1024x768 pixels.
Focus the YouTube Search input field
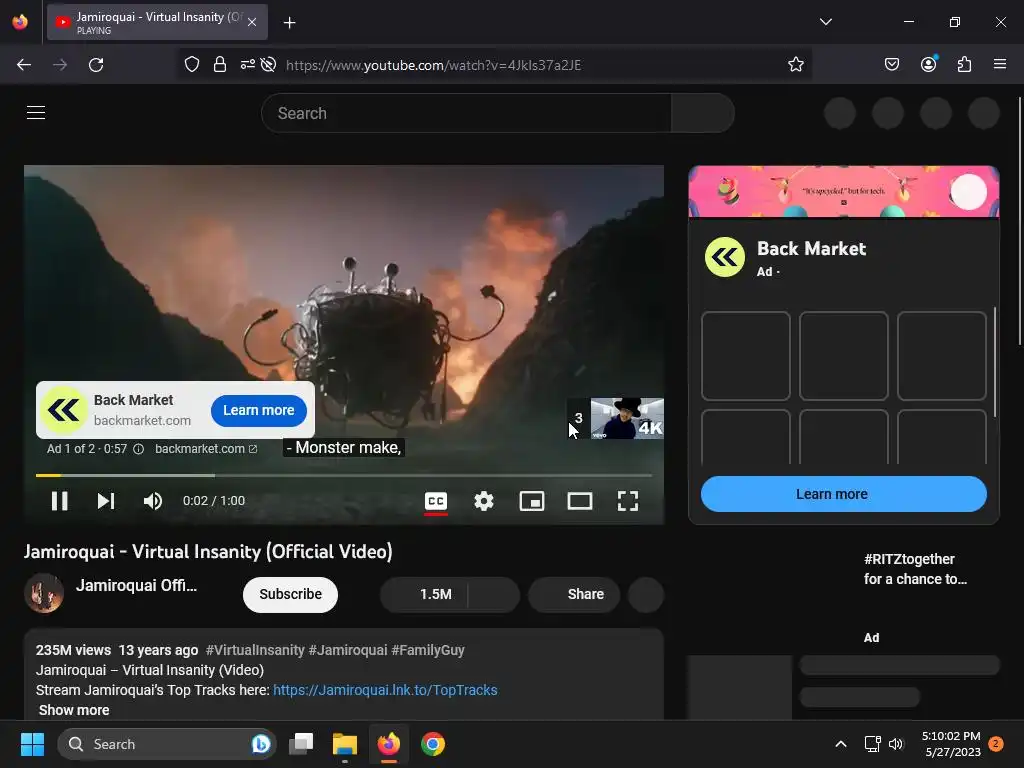[x=466, y=113]
